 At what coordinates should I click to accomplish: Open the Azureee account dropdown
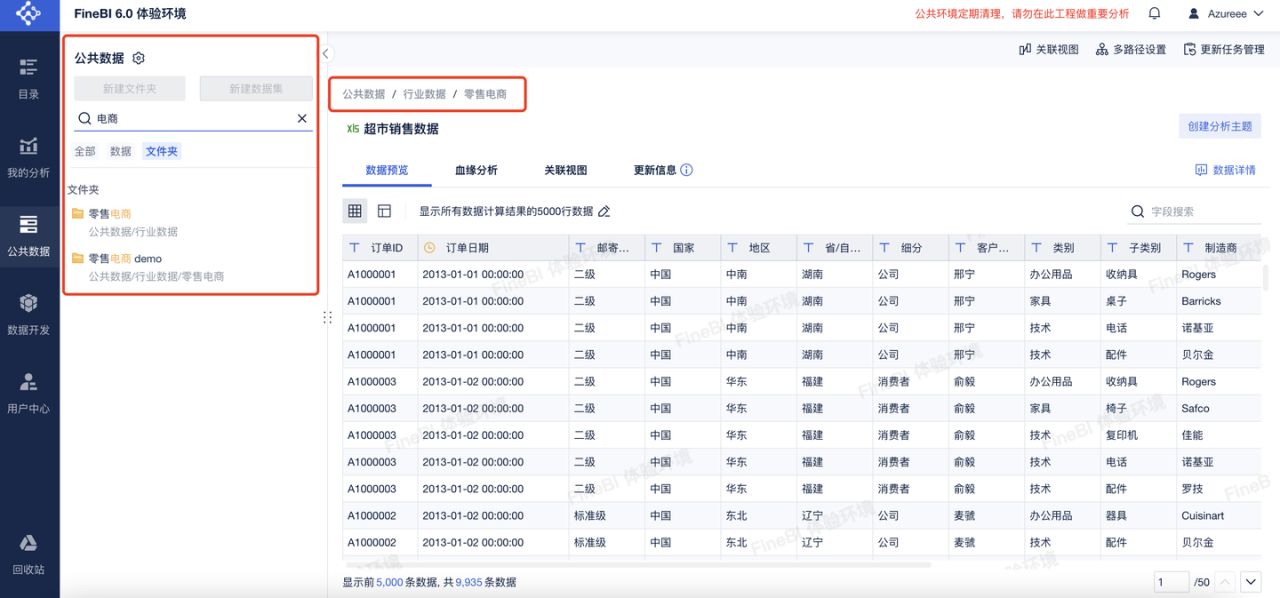[x=1227, y=13]
